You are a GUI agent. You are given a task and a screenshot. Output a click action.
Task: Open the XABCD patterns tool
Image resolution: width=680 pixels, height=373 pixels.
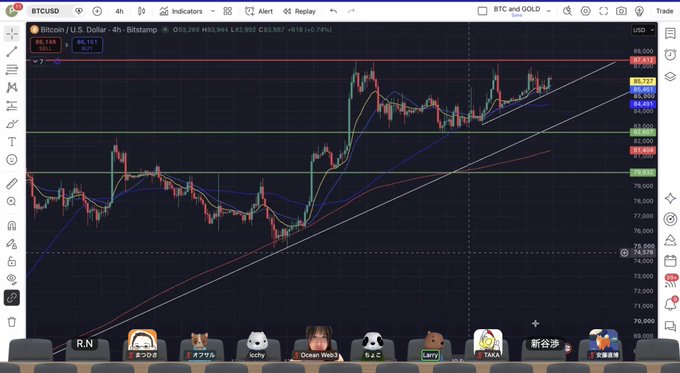[12, 88]
